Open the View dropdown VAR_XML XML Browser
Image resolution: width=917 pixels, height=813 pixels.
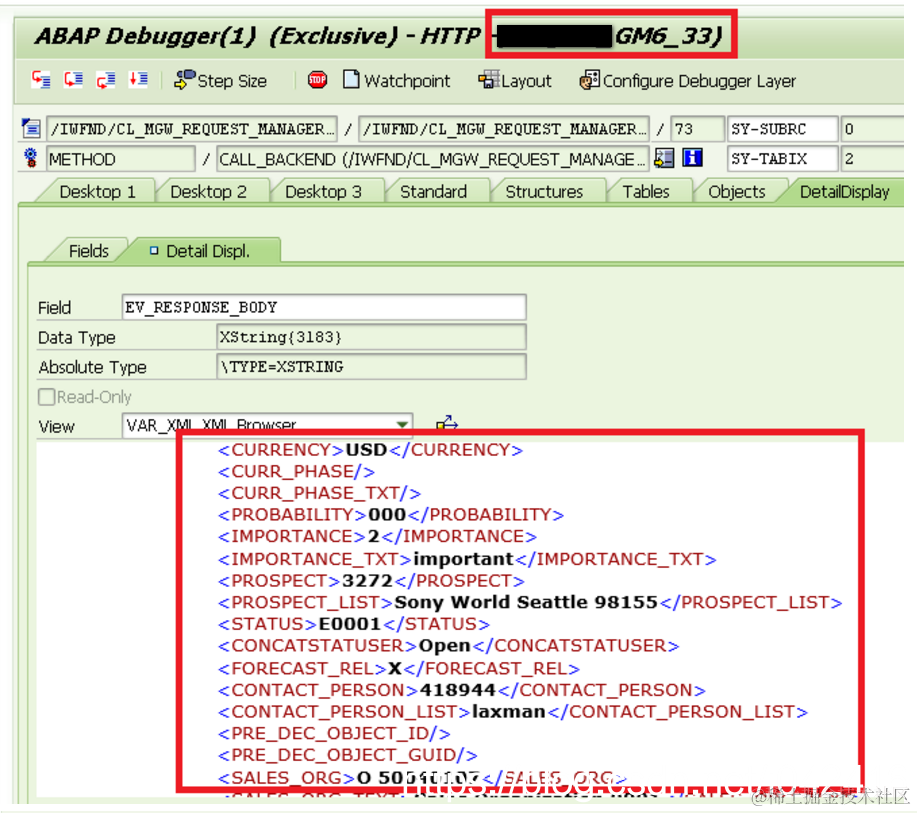tap(267, 425)
